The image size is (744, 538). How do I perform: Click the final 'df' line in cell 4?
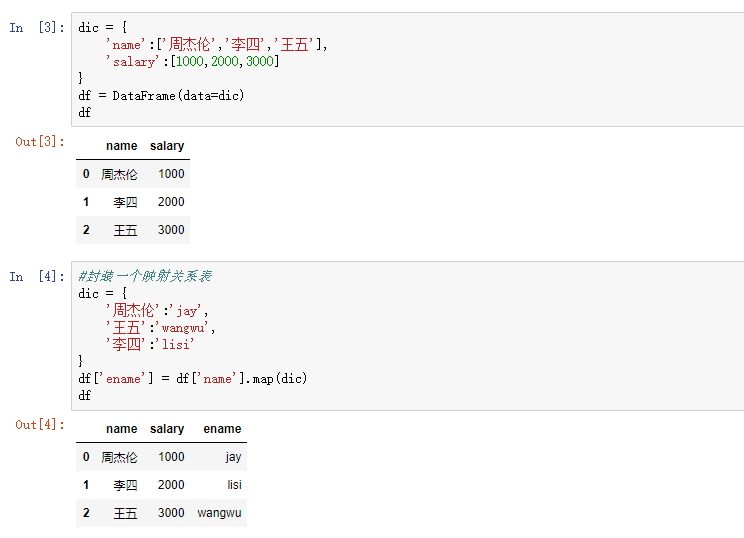click(x=84, y=395)
